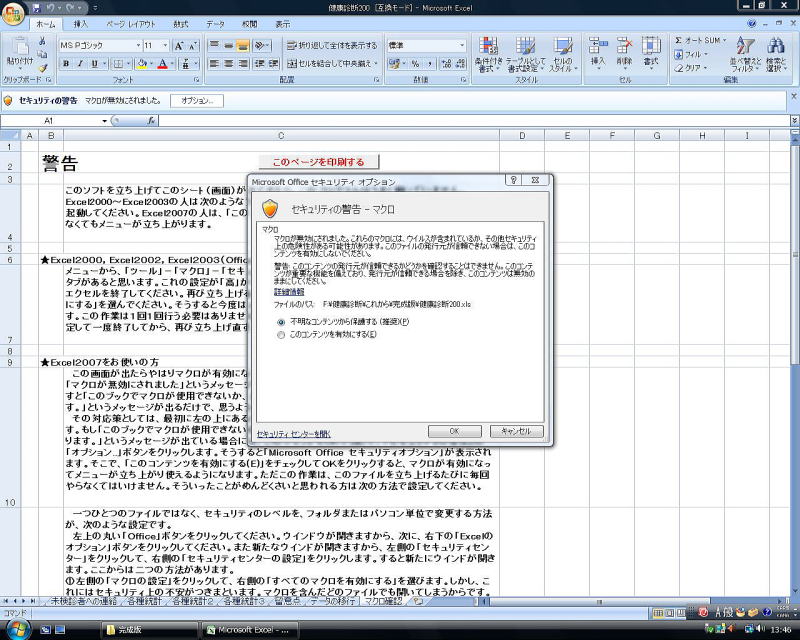Click the Percent Style icon
The height and width of the screenshot is (640, 800).
point(415,64)
